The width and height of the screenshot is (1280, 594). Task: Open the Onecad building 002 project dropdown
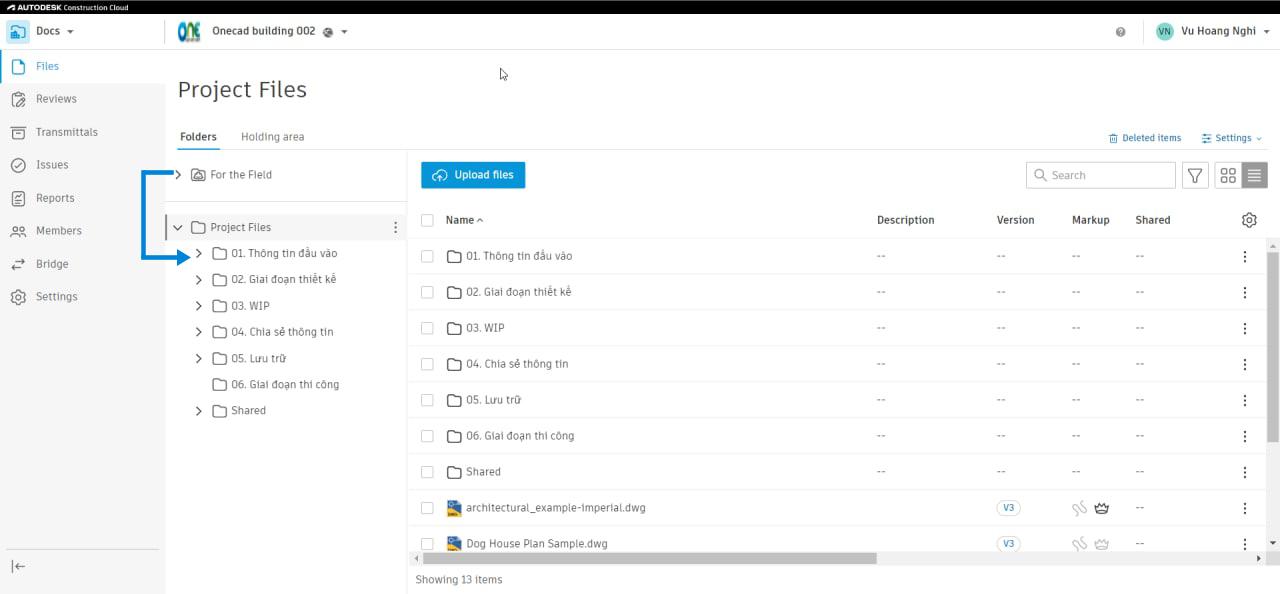[x=344, y=32]
